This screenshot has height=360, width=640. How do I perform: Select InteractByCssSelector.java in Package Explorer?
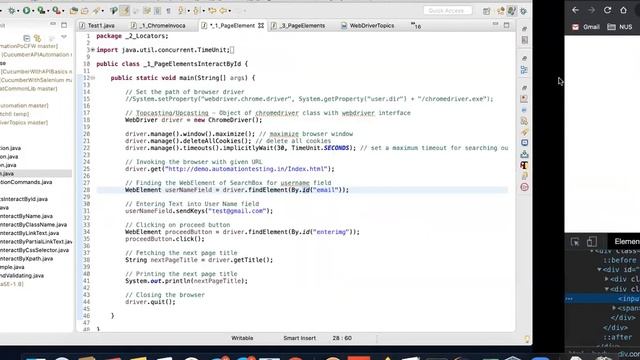click(x=35, y=250)
